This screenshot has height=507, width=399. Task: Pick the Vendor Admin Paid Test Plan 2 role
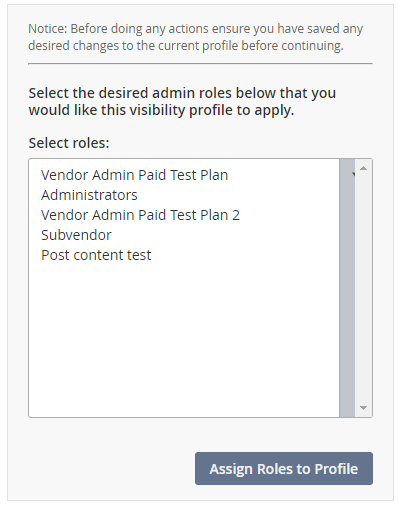(140, 215)
